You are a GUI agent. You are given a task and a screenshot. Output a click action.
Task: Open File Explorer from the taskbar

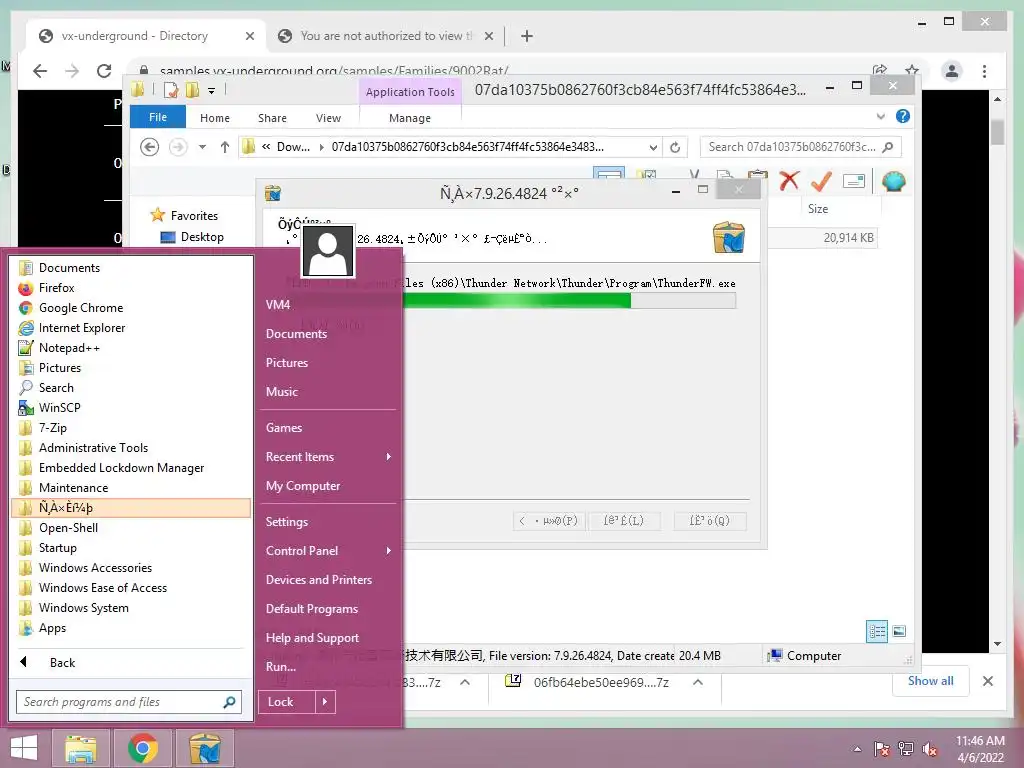point(80,748)
